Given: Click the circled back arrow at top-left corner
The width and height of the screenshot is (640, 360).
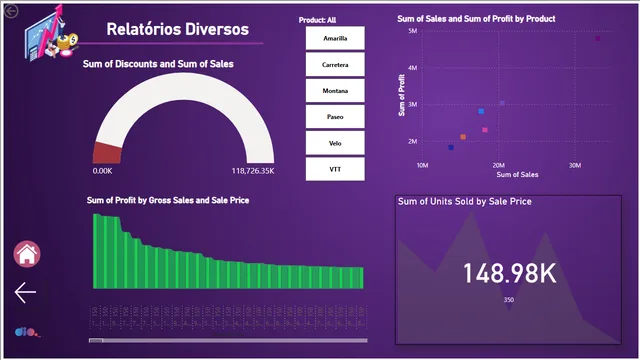Looking at the screenshot, I should click(11, 11).
